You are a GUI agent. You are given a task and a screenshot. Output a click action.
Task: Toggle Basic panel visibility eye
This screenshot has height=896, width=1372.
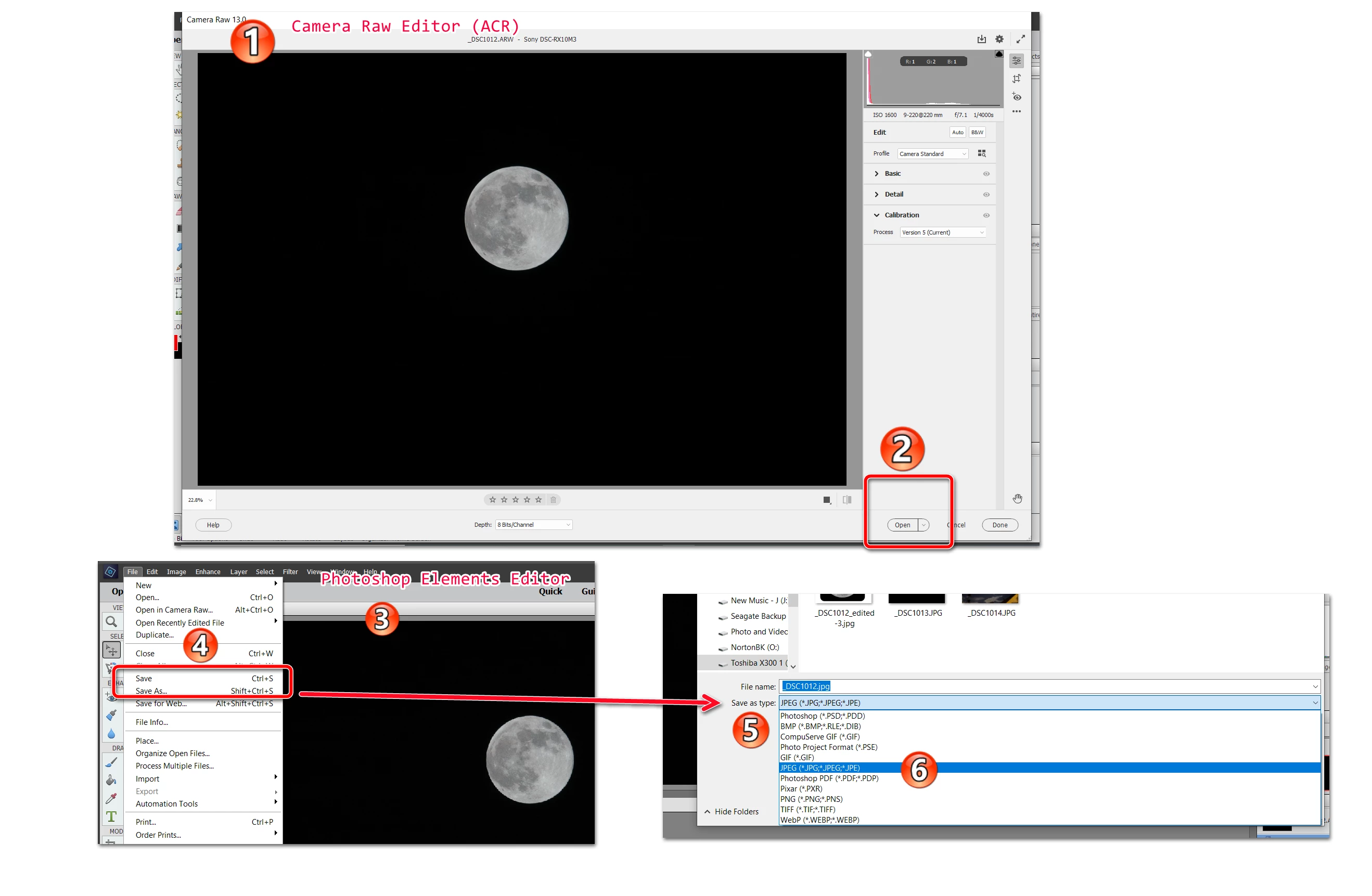986,174
